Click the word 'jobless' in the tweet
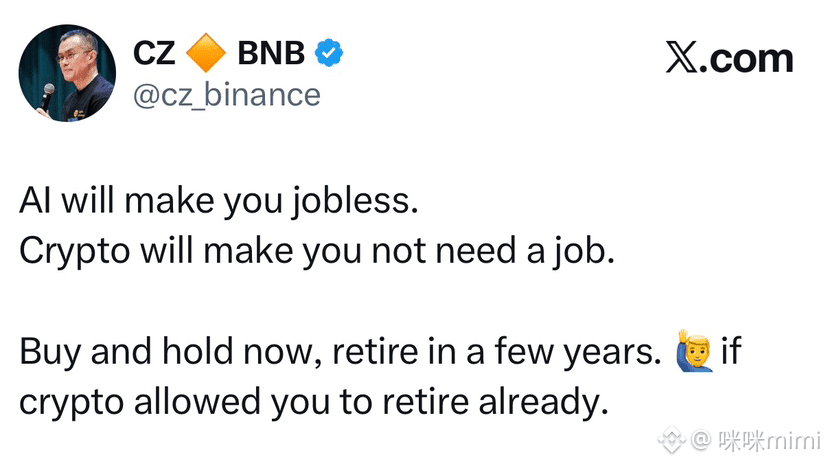Screen dimensions: 828x466 point(351,202)
